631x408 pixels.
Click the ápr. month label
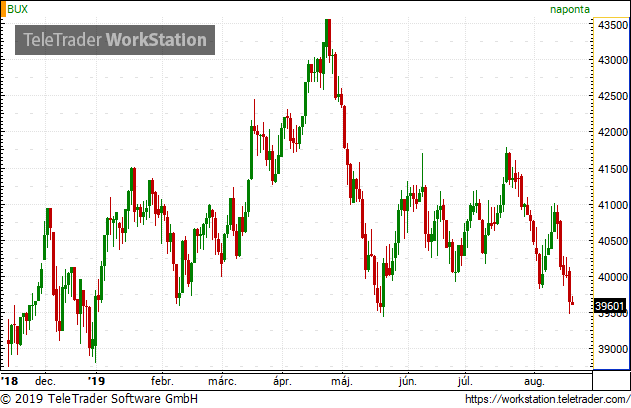(282, 381)
